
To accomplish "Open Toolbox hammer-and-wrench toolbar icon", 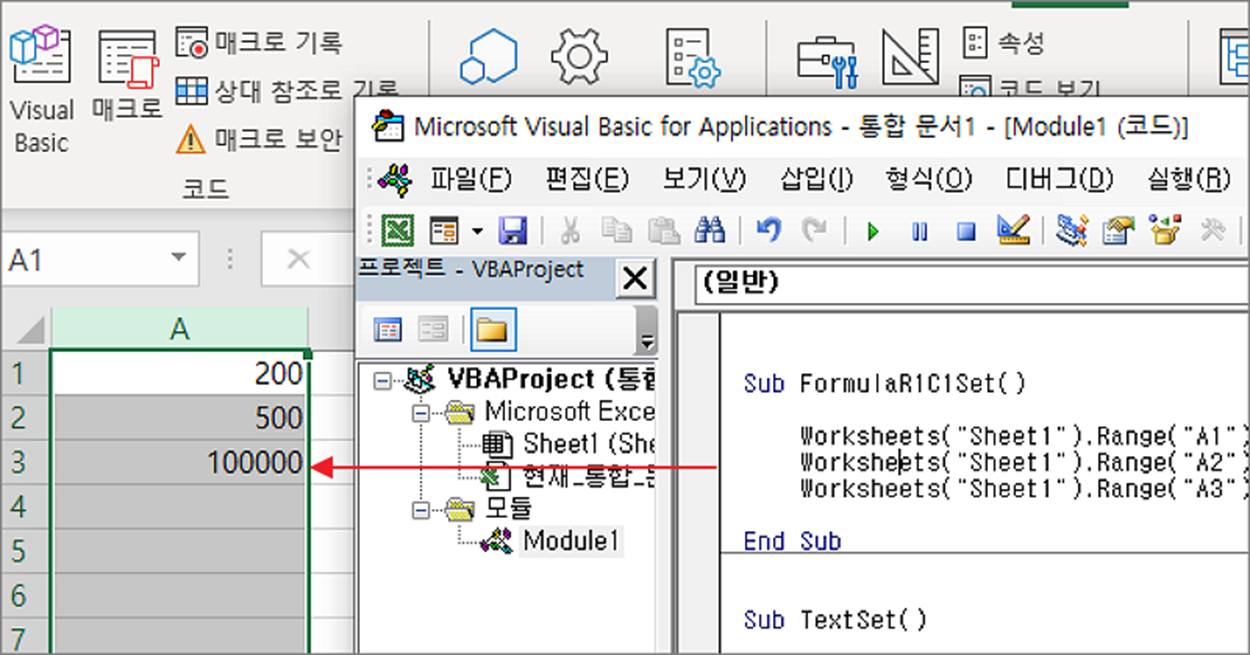I will tap(1212, 231).
